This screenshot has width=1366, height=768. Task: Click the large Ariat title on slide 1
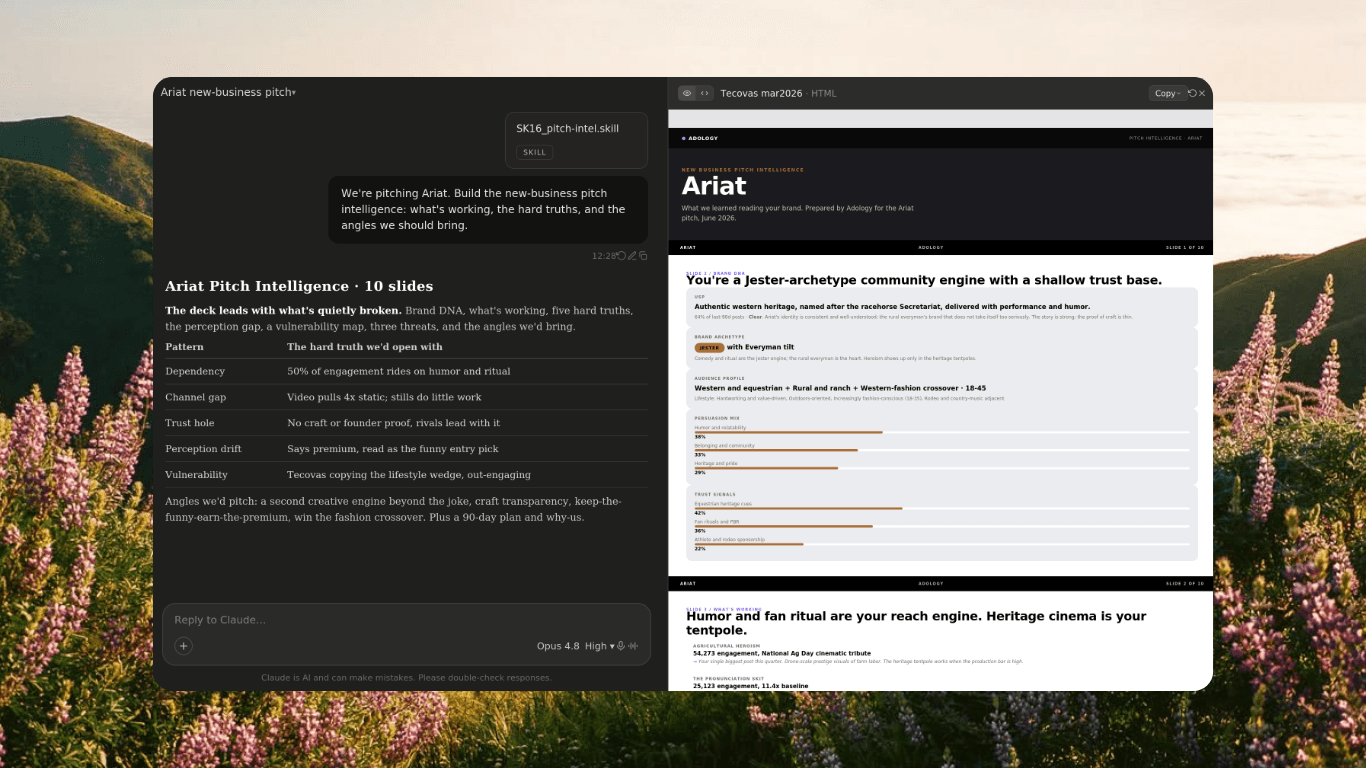coord(714,186)
